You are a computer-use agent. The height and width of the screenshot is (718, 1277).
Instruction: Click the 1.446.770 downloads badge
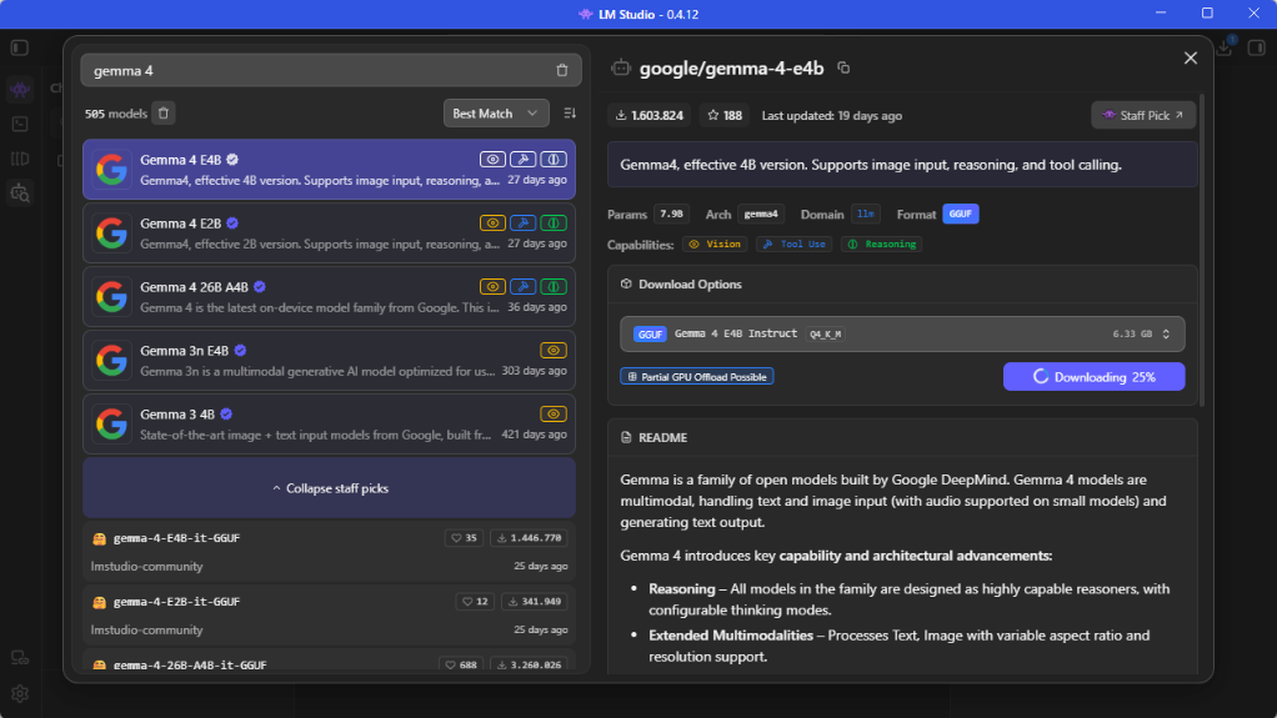coord(529,538)
